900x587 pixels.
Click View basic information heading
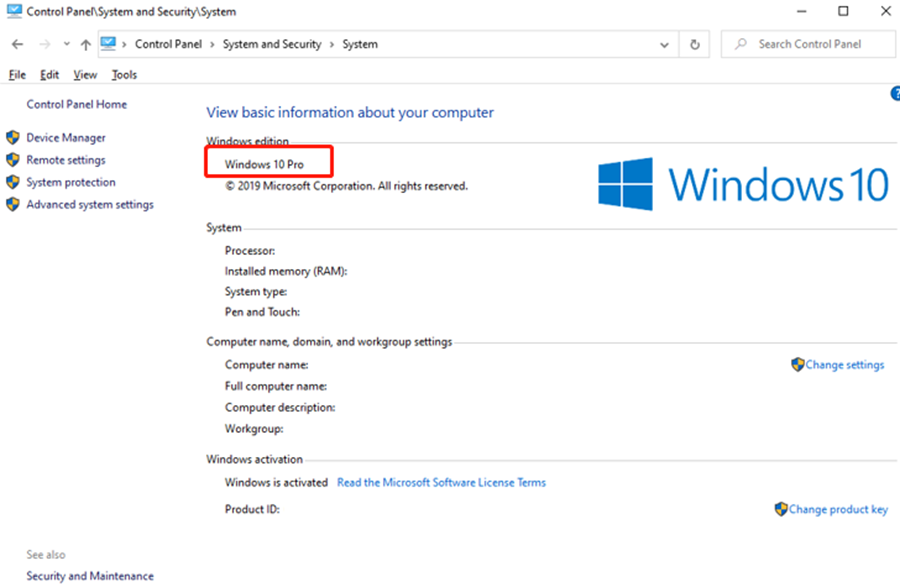click(350, 112)
